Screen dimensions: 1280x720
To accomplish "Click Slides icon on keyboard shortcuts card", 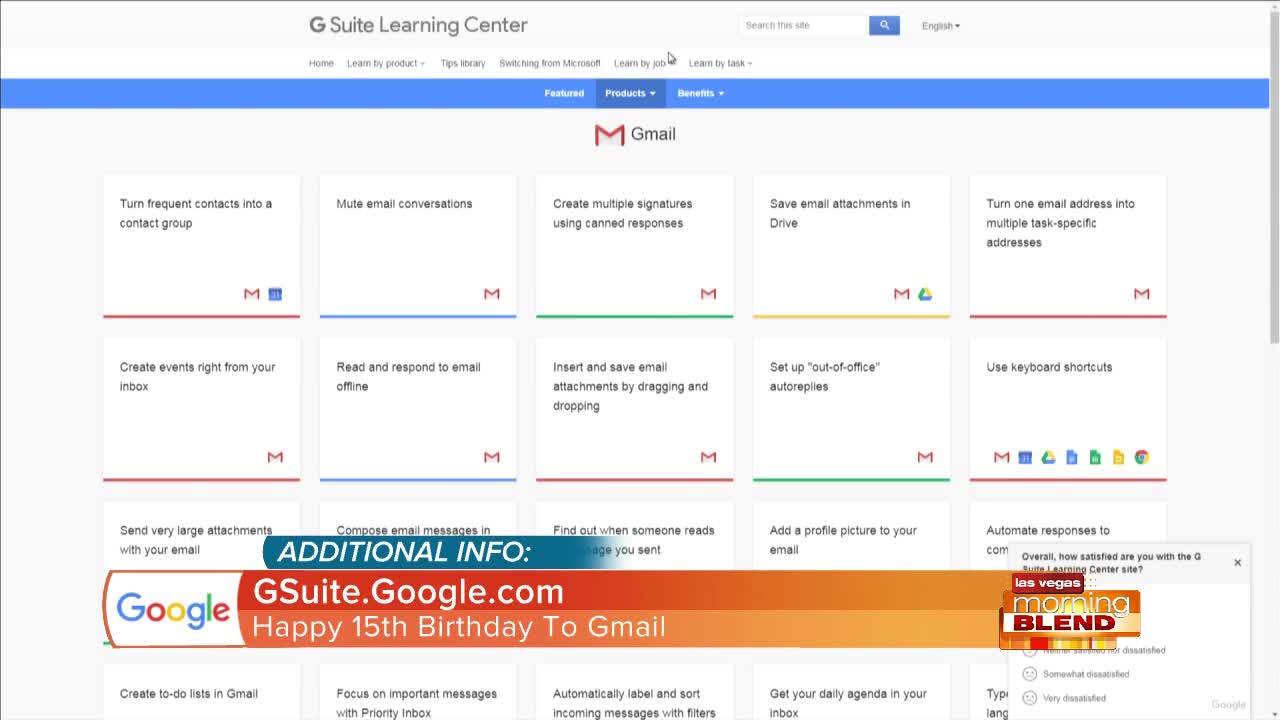I will click(x=1118, y=457).
